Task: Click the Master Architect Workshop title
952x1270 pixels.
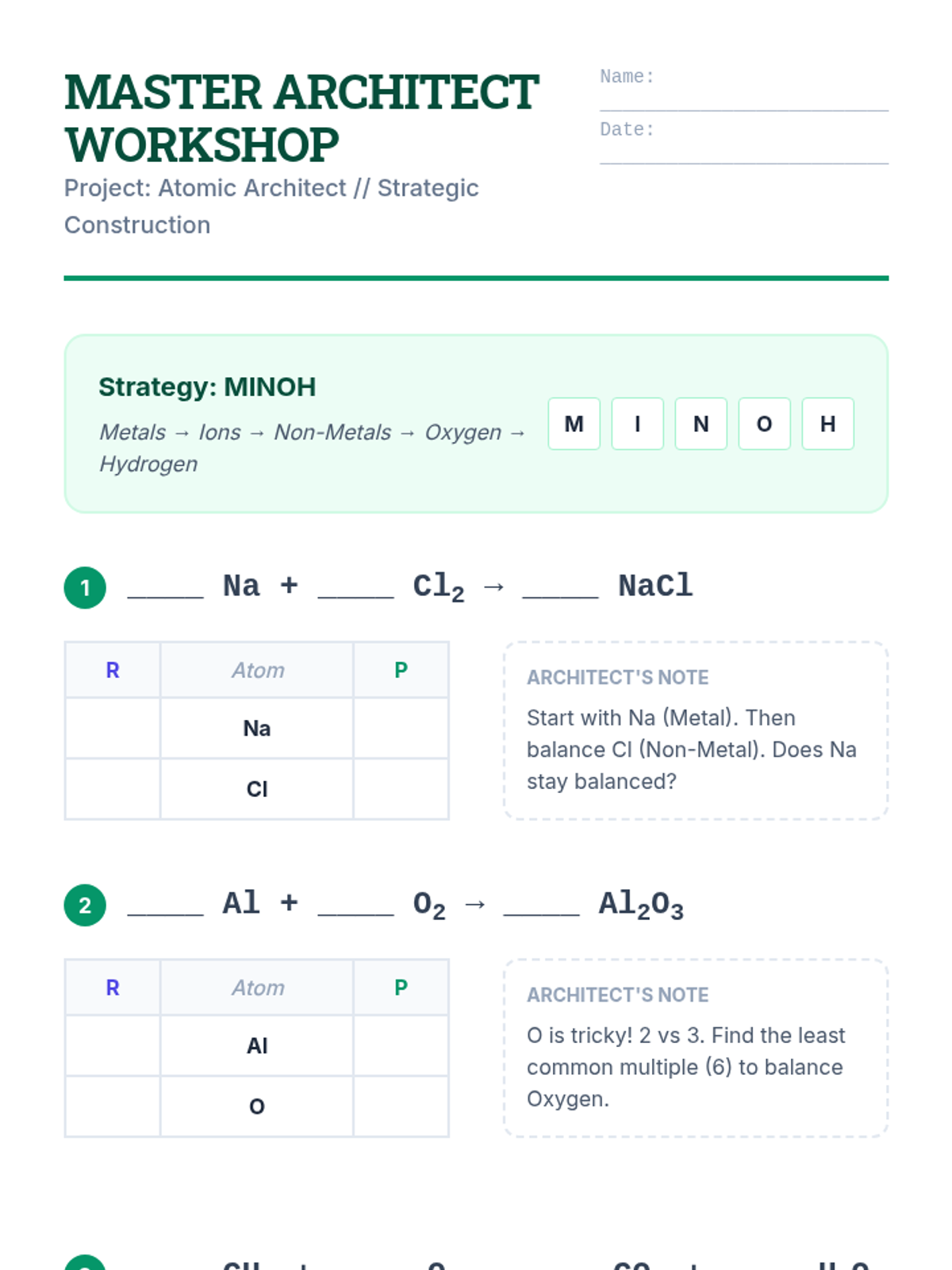Action: (x=301, y=118)
